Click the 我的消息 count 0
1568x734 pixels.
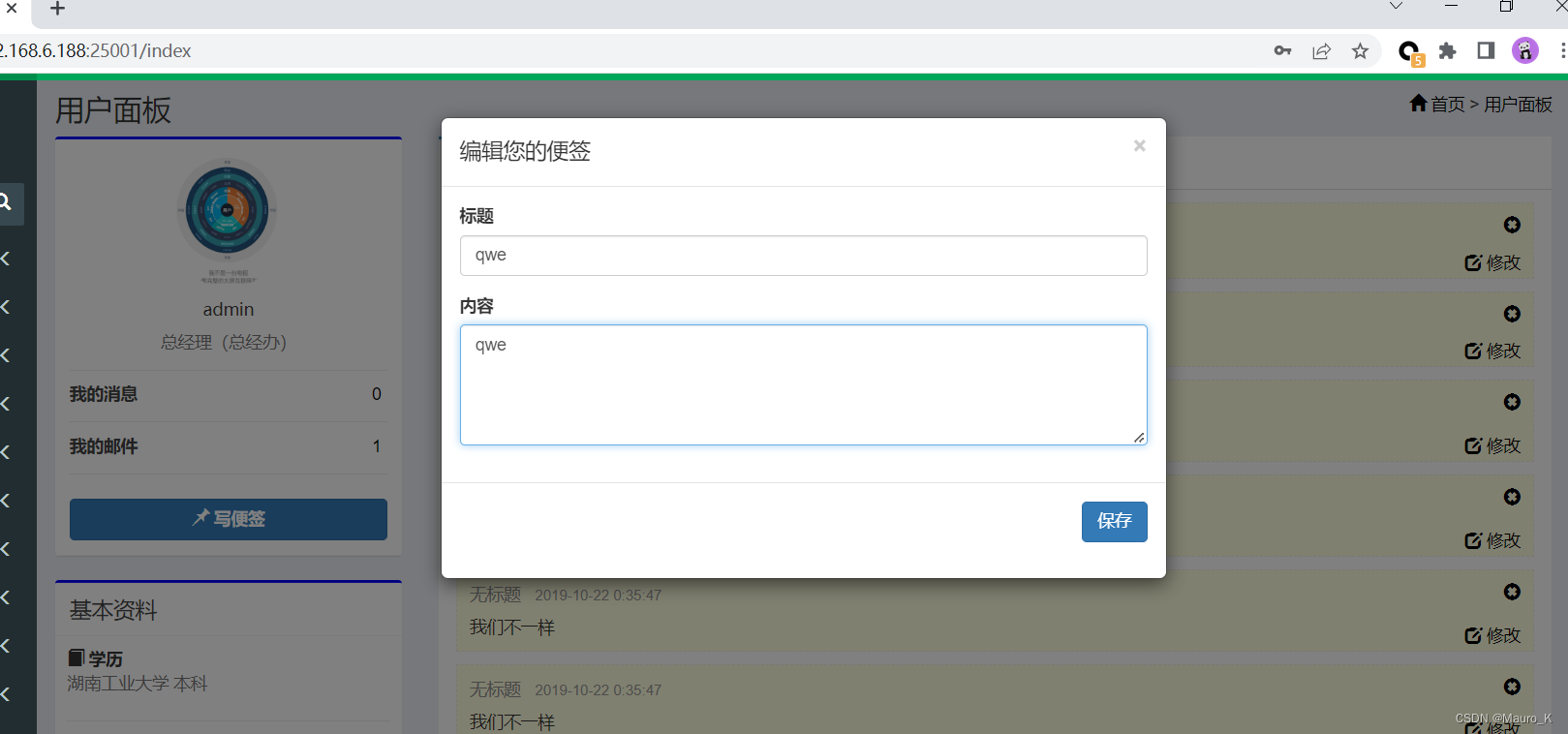click(377, 394)
